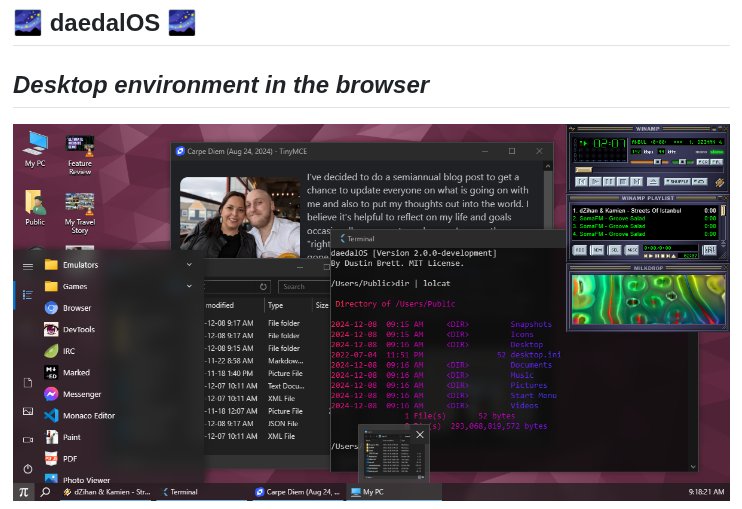Click the refresh icon in file explorer address bar
The width and height of the screenshot is (742, 509).
263,287
